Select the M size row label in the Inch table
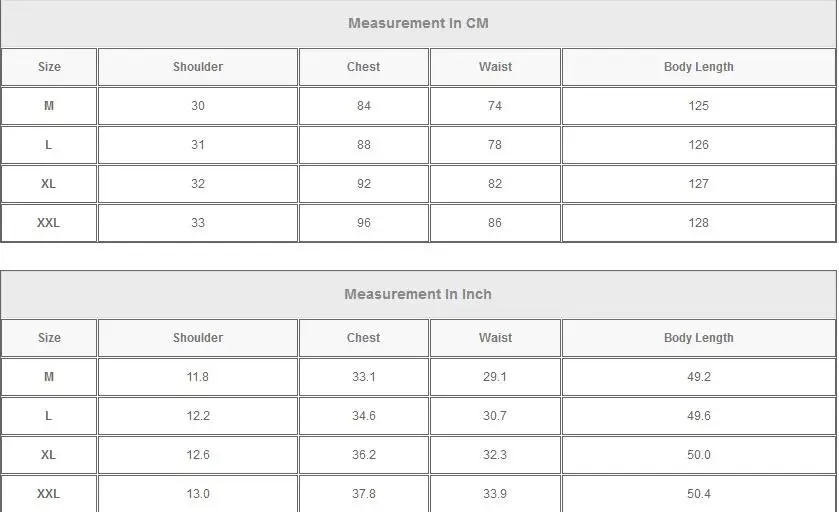839x512 pixels. [x=49, y=377]
